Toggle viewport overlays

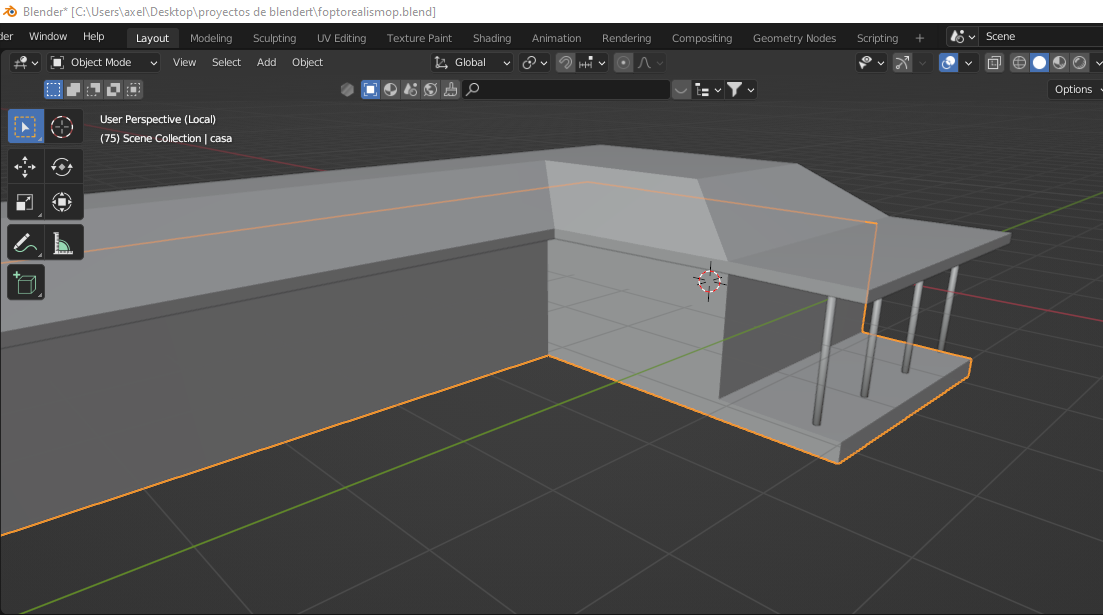point(949,63)
